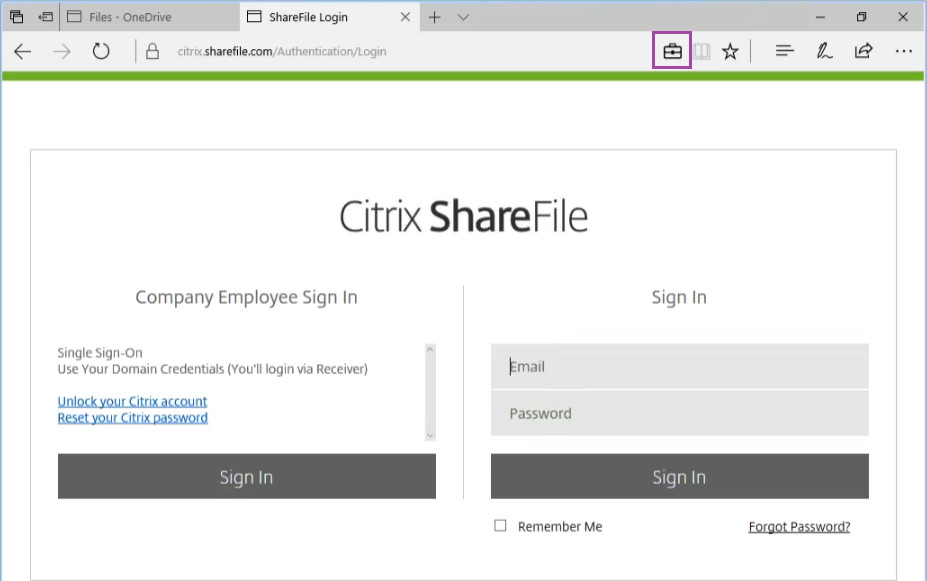Image resolution: width=927 pixels, height=581 pixels.
Task: Open the Forgot Password? link
Action: pyautogui.click(x=799, y=527)
